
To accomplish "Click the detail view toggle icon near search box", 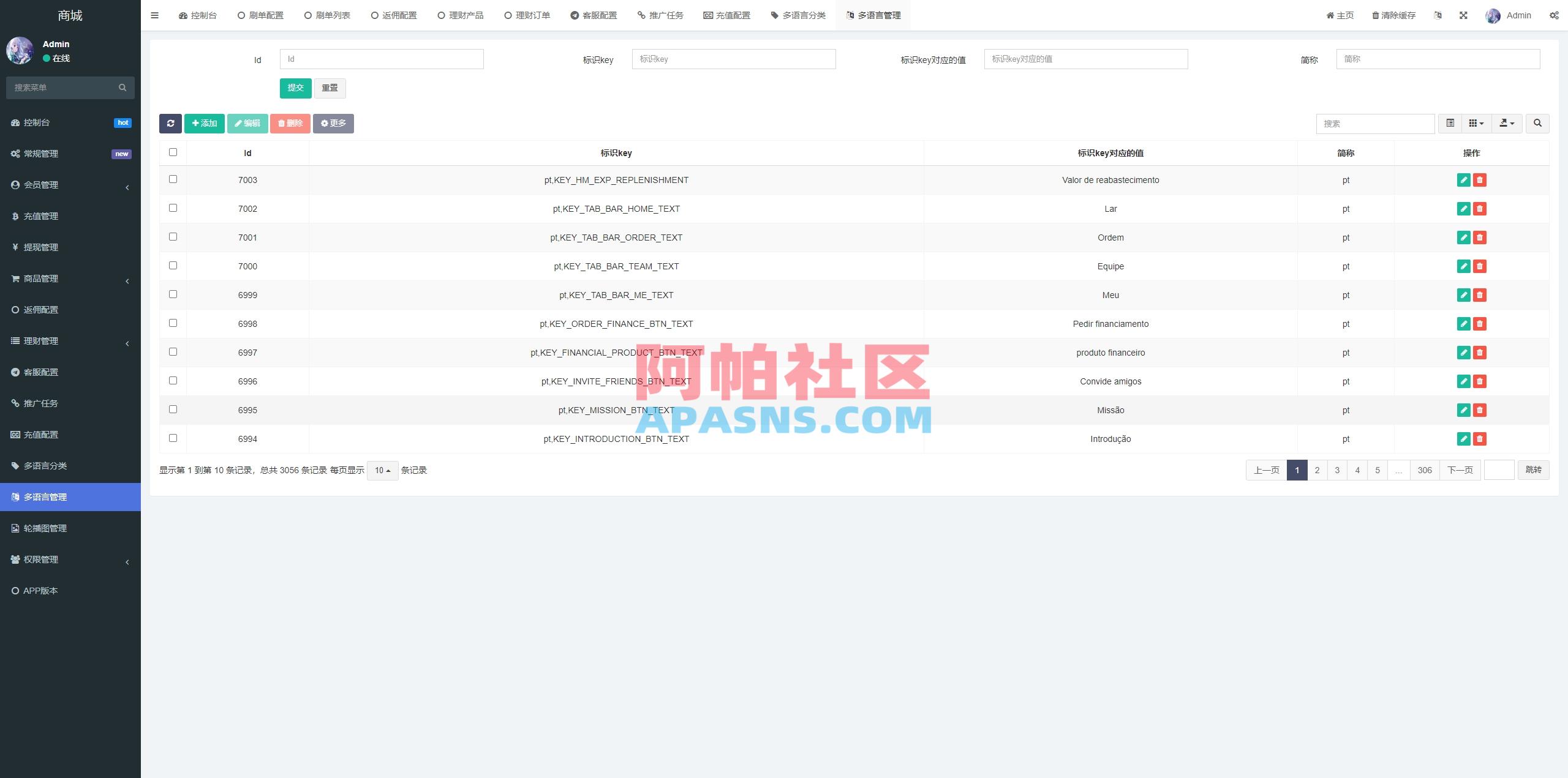I will point(1450,123).
